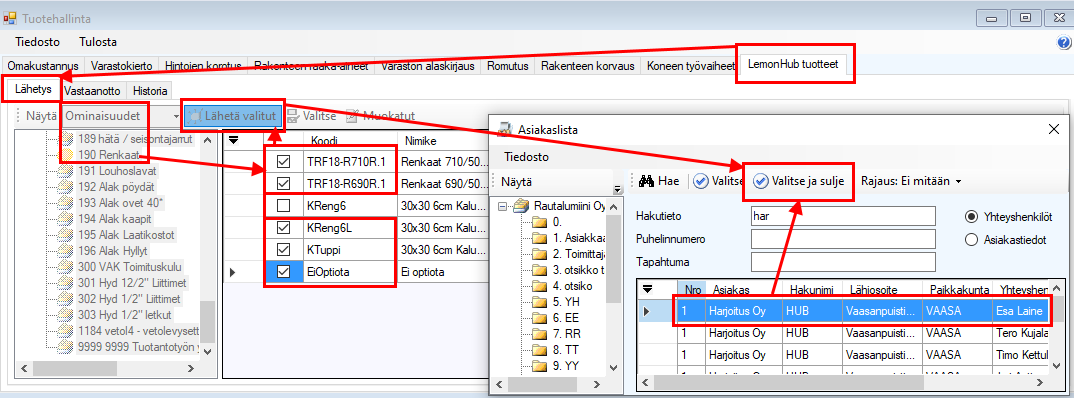
Task: Uncheck the TRF18-R690R.1 row checkbox
Action: pyautogui.click(x=283, y=184)
